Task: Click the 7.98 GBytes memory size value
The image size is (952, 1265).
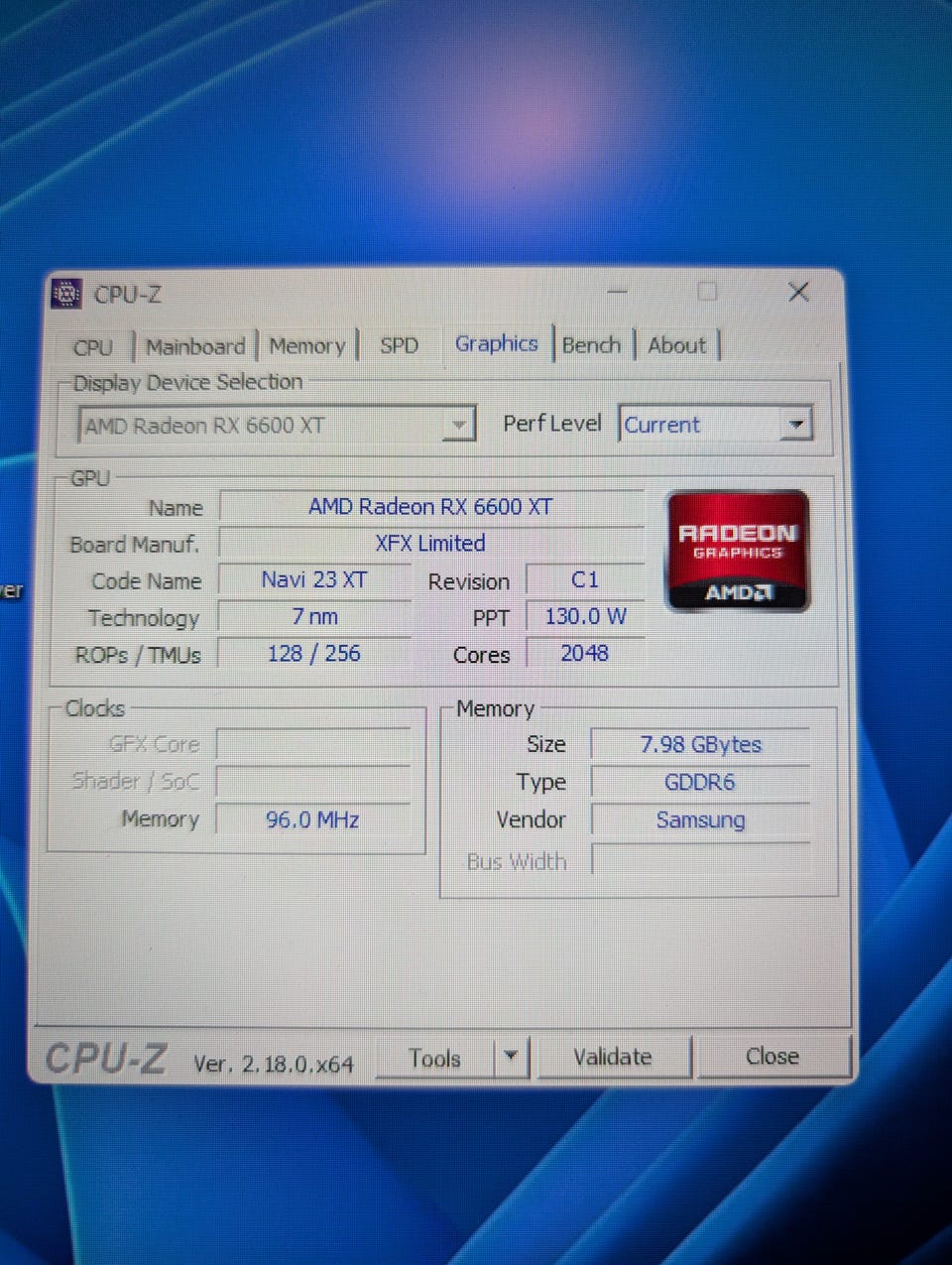Action: 700,745
